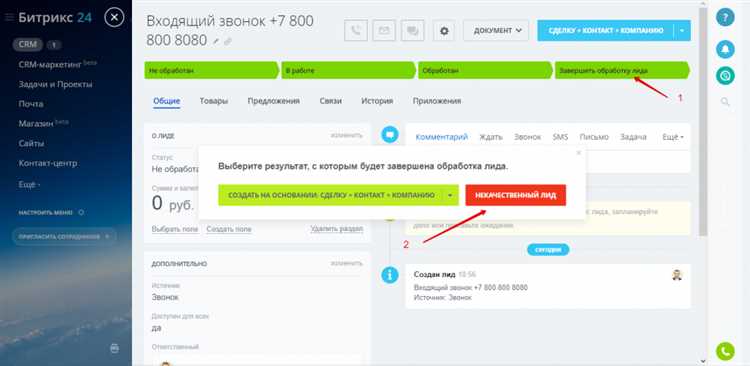750x366 pixels.
Task: Select the Звонок timeline tab
Action: pyautogui.click(x=527, y=137)
